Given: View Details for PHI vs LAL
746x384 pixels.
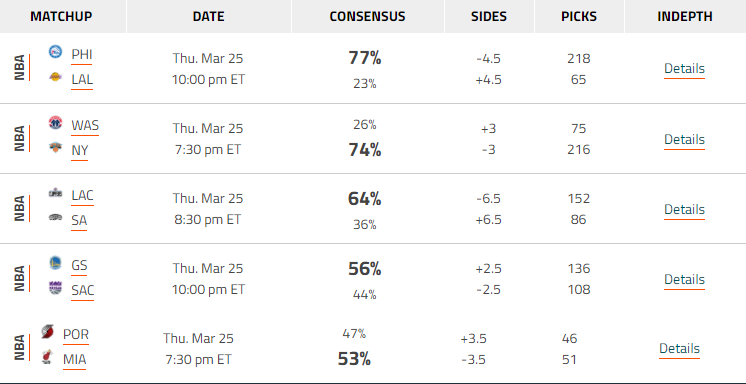Looking at the screenshot, I should (x=684, y=69).
